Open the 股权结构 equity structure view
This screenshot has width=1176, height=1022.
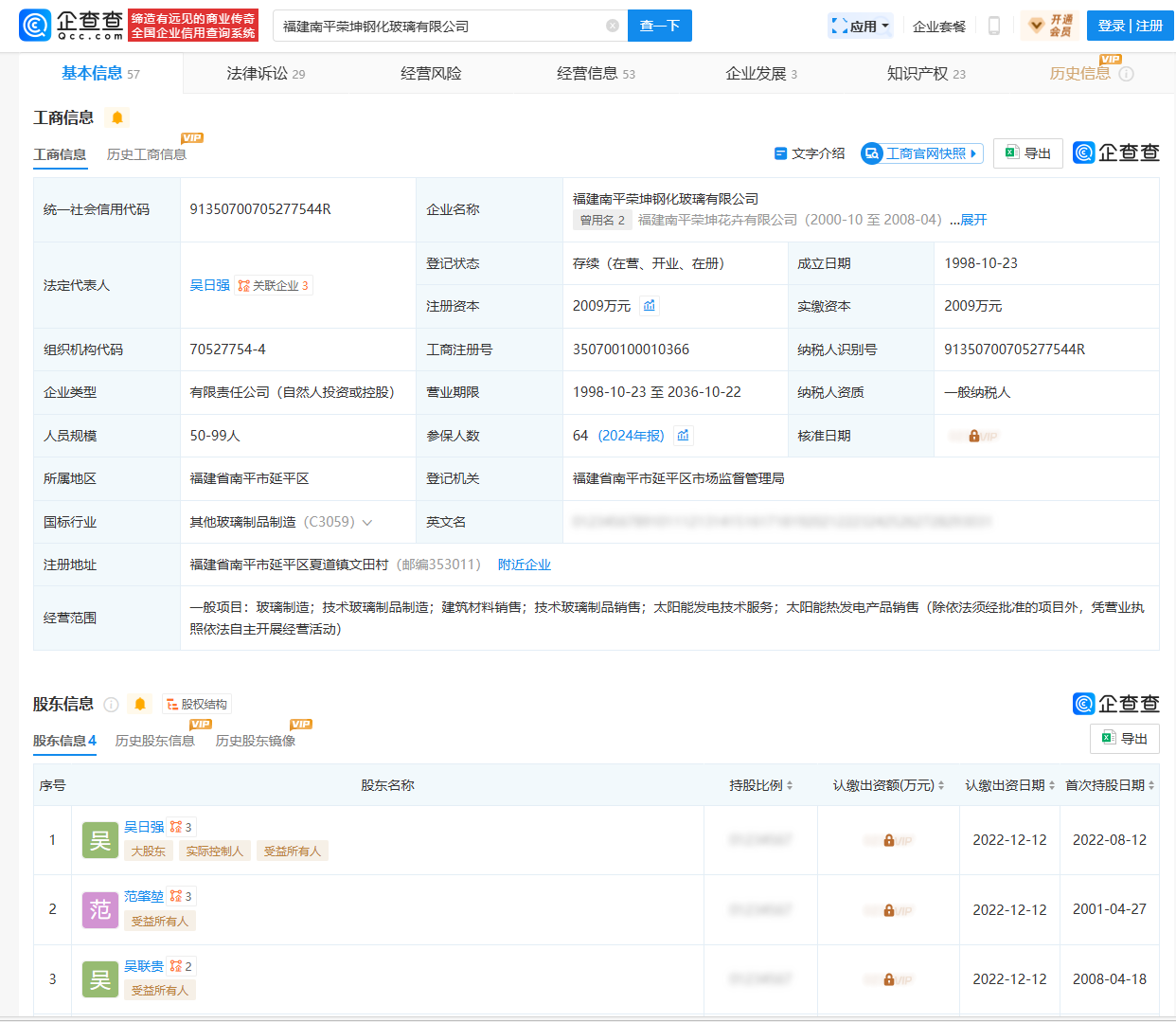point(196,704)
